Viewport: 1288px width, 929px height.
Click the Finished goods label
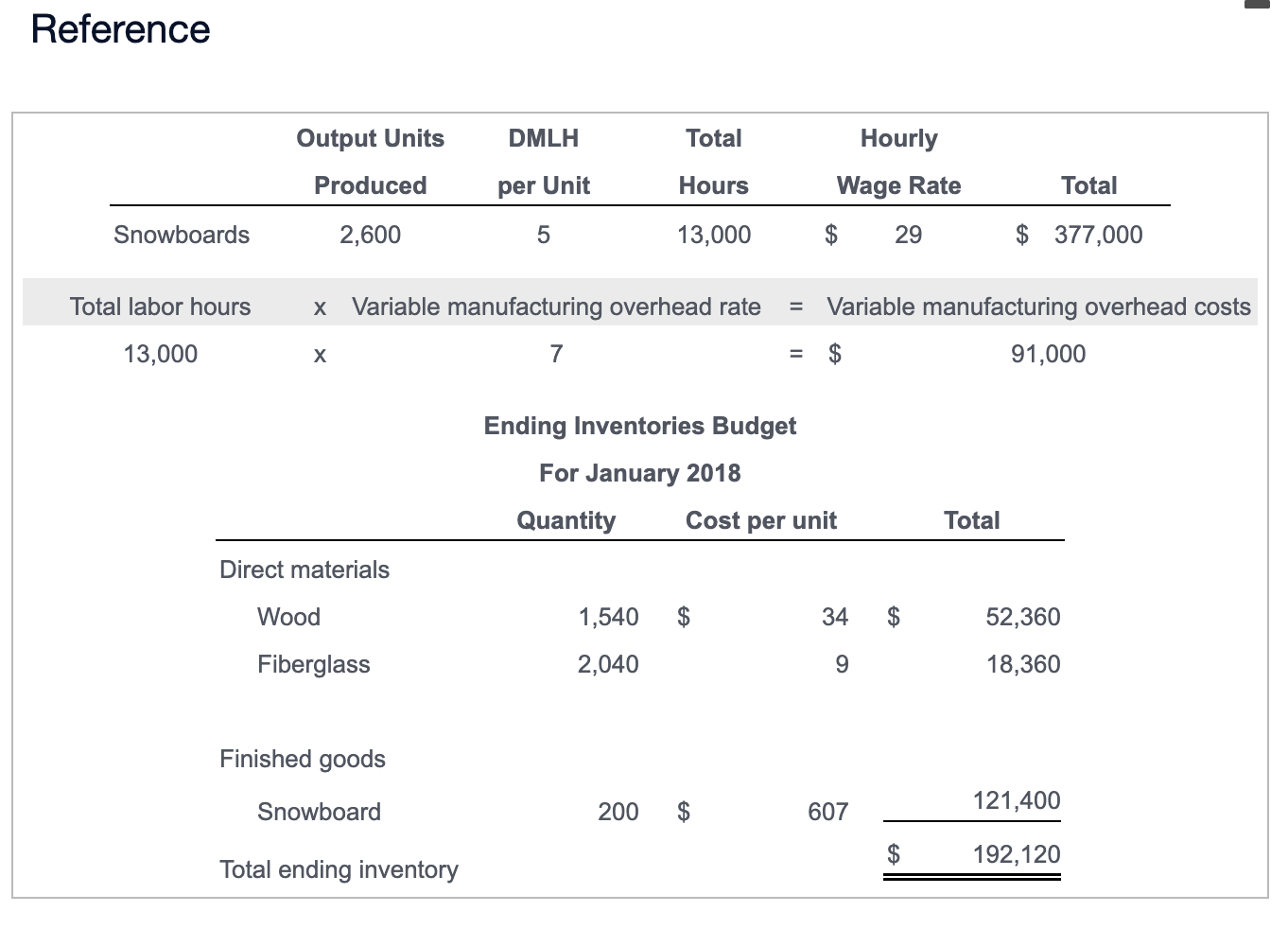(x=302, y=758)
